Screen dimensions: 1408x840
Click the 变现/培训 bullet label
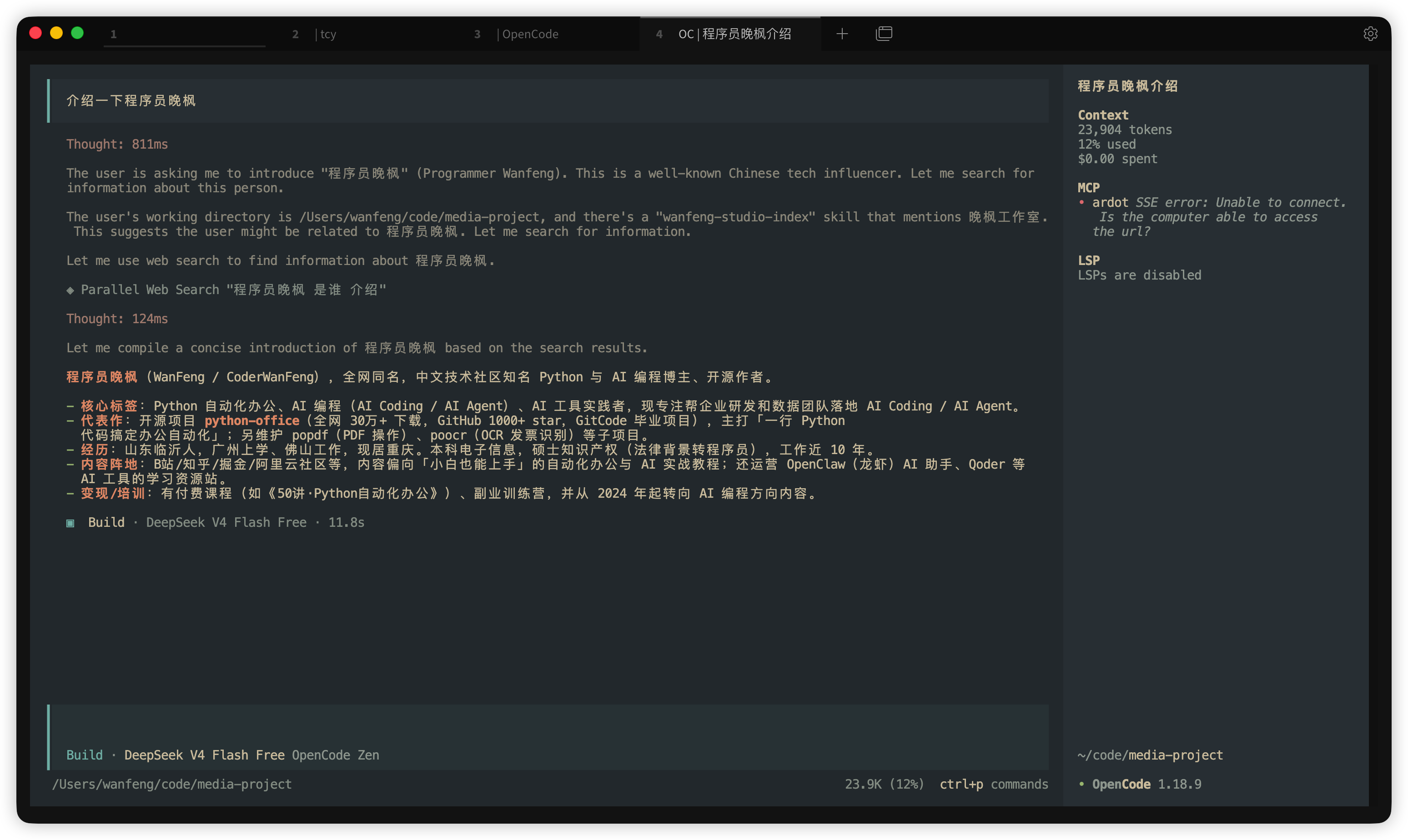click(x=113, y=494)
